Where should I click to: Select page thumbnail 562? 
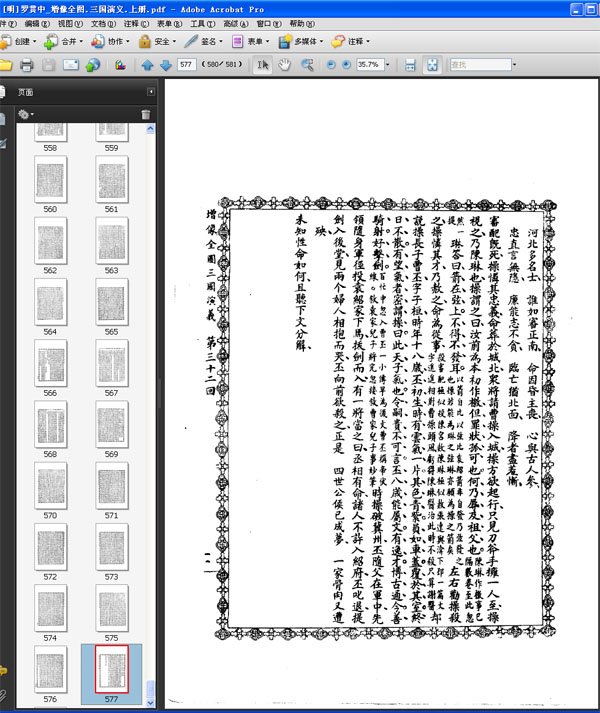pos(50,241)
